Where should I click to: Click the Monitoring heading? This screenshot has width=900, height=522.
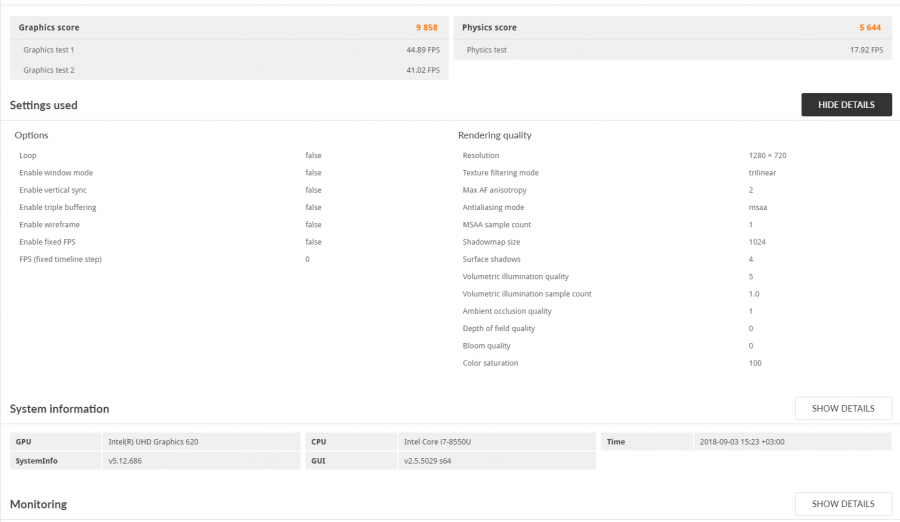[38, 504]
